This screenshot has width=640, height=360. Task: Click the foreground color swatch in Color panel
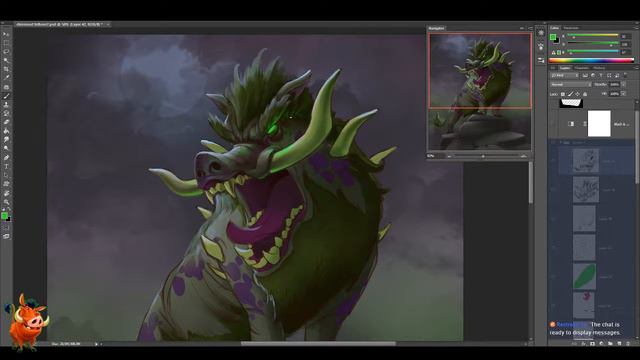553,37
